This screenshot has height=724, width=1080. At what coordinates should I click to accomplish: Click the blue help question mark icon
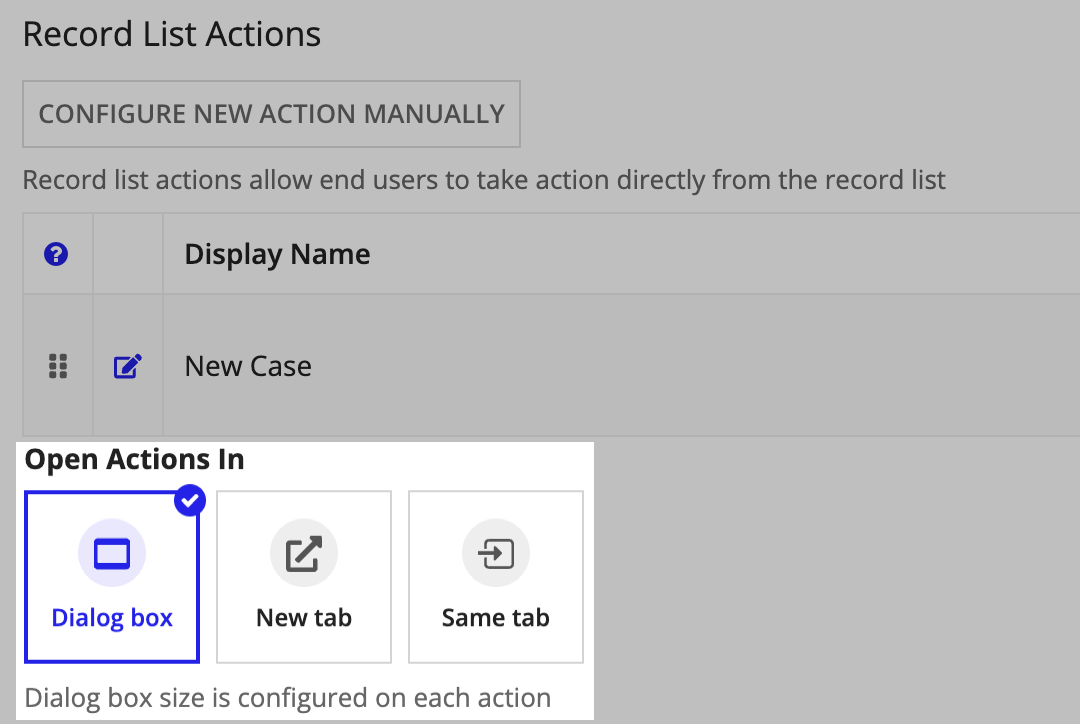56,254
